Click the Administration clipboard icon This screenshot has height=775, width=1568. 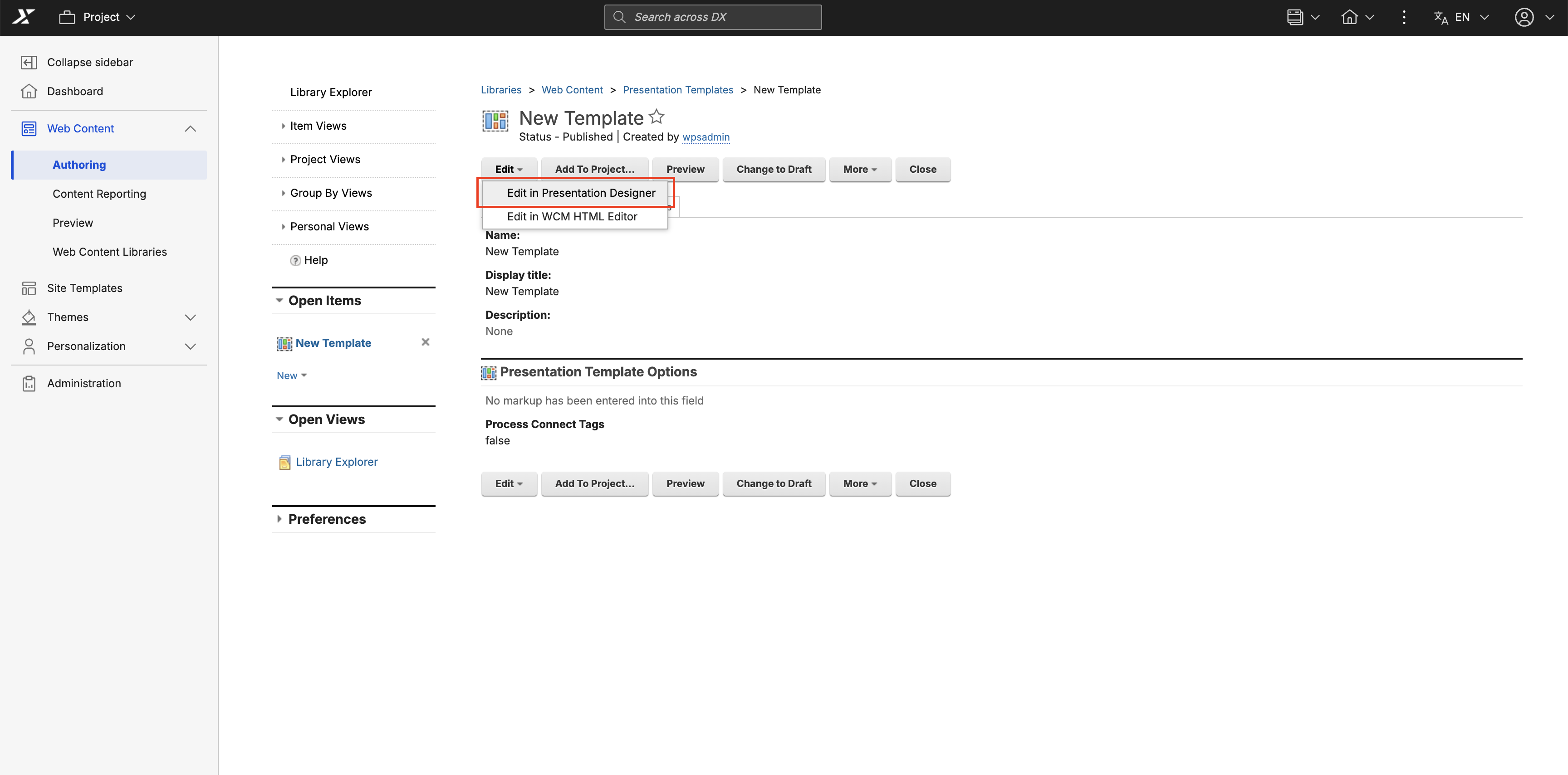point(29,383)
